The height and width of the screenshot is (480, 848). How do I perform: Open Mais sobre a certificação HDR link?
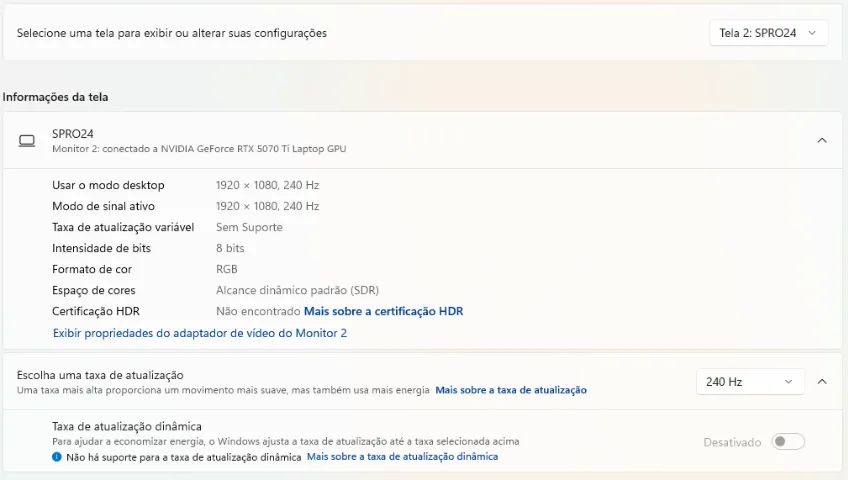pyautogui.click(x=383, y=311)
